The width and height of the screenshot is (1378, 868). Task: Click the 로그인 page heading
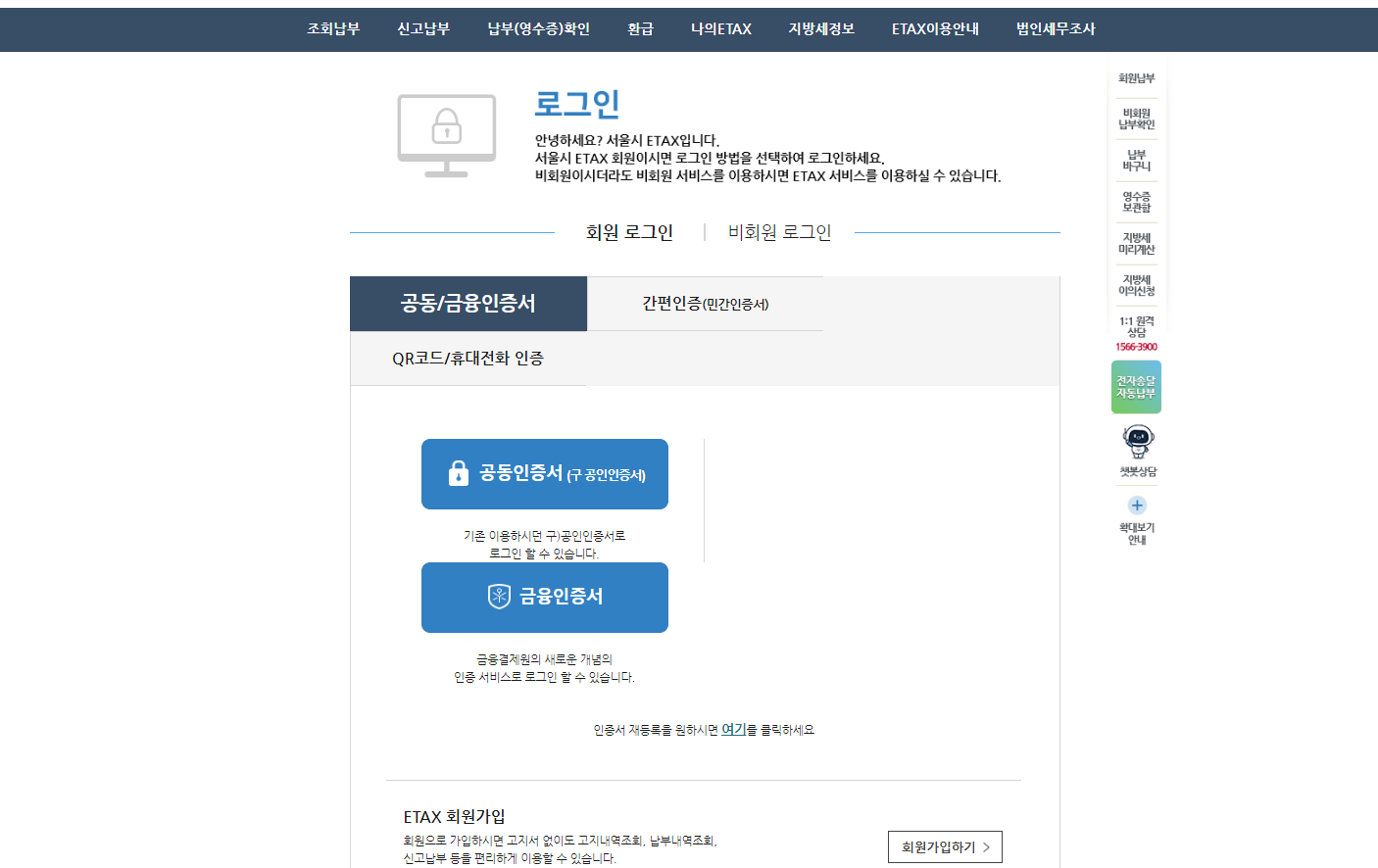tap(577, 104)
